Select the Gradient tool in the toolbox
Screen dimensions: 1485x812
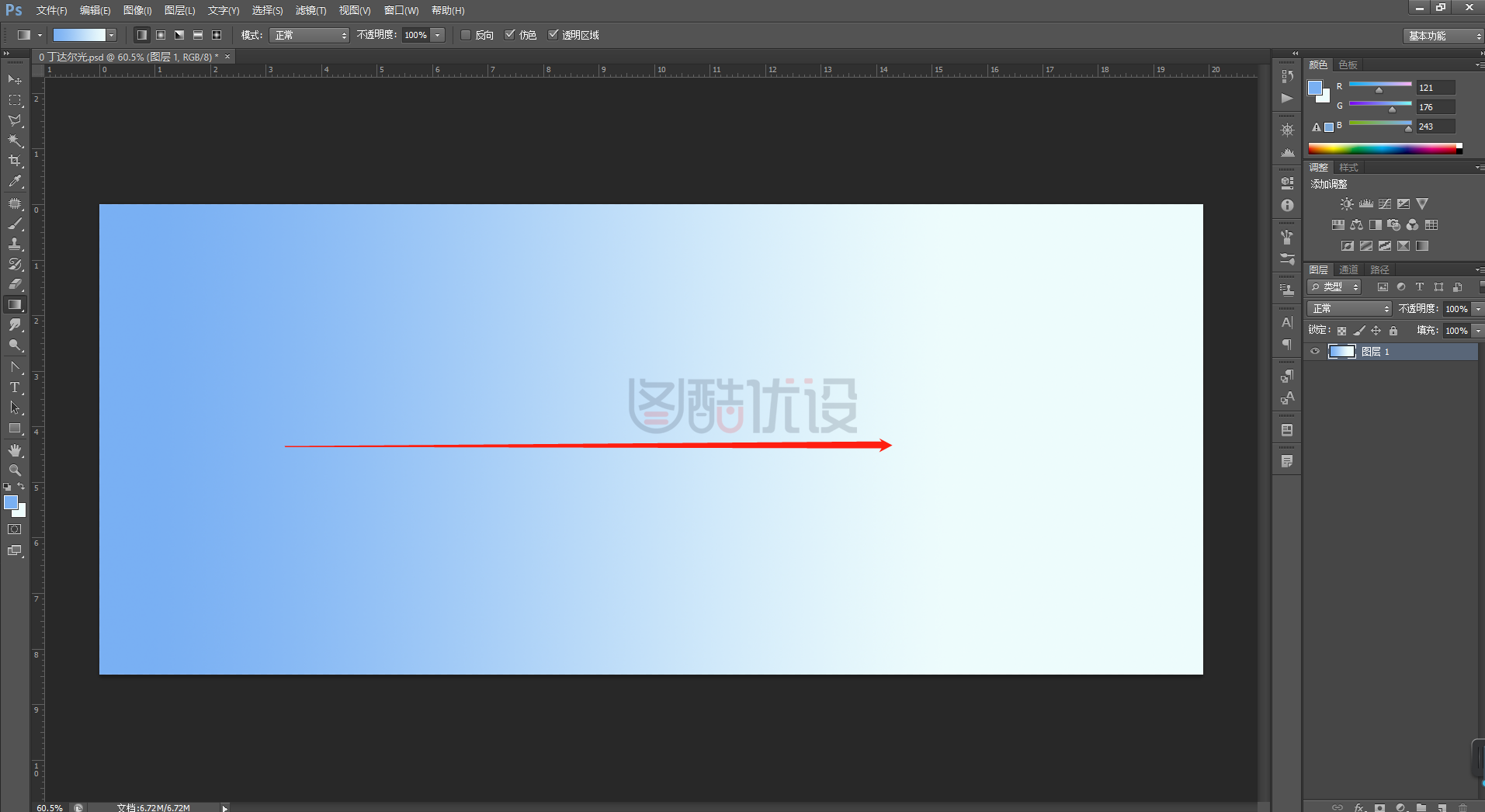coord(15,304)
